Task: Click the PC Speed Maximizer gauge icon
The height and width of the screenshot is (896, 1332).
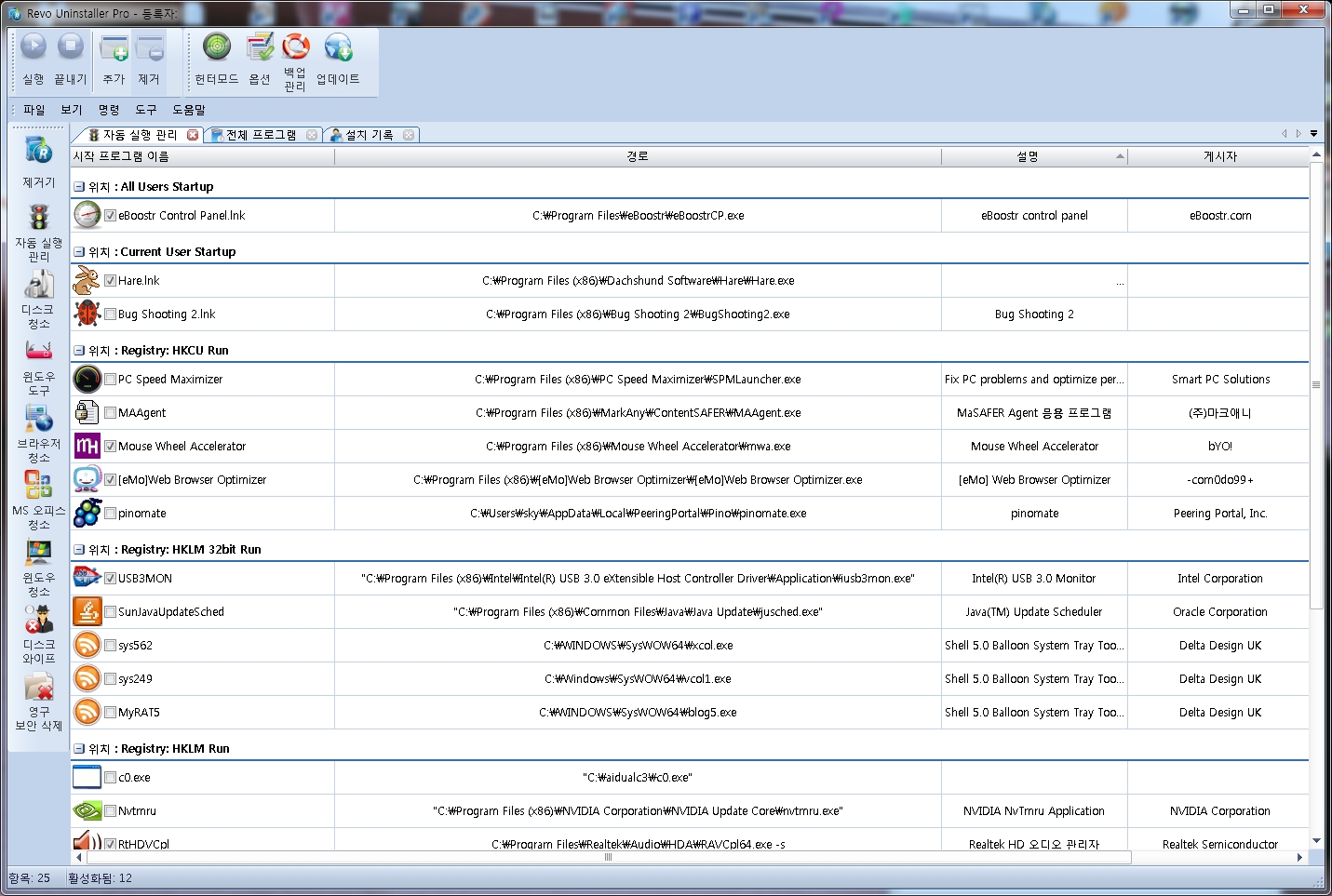Action: tap(87, 379)
